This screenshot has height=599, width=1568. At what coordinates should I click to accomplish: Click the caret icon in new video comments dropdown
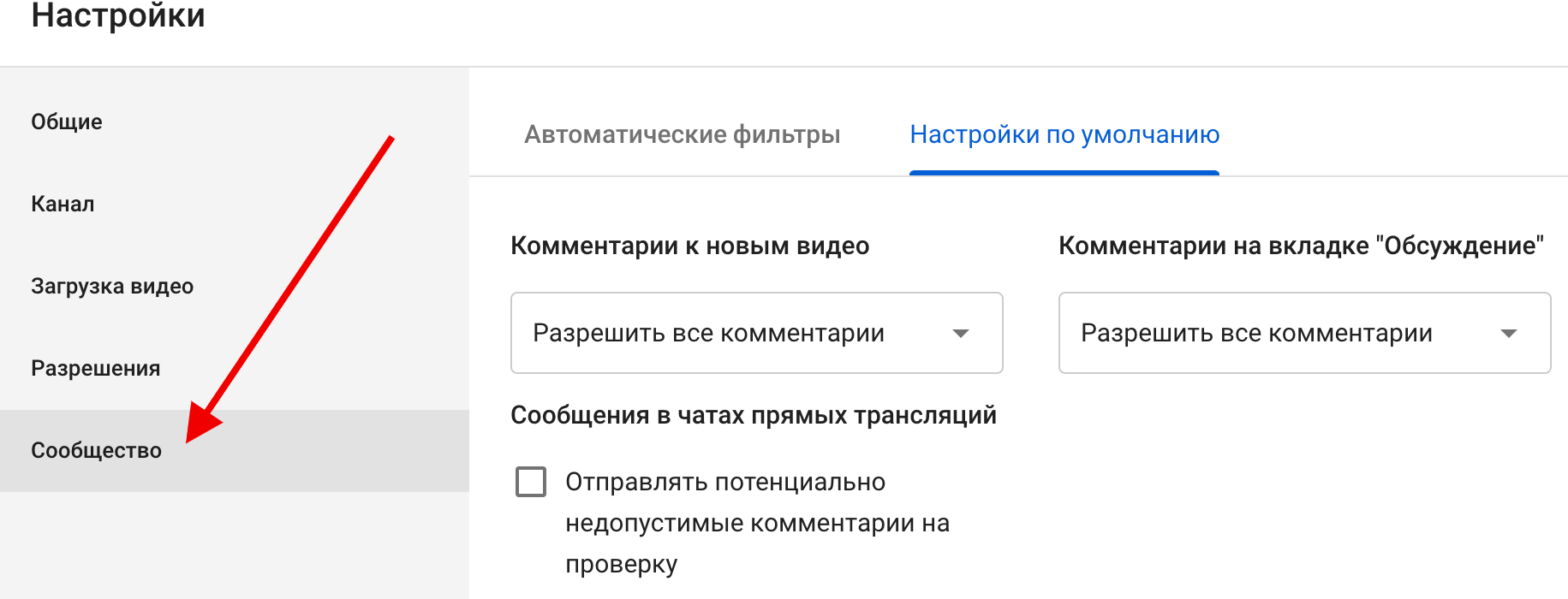point(961,334)
